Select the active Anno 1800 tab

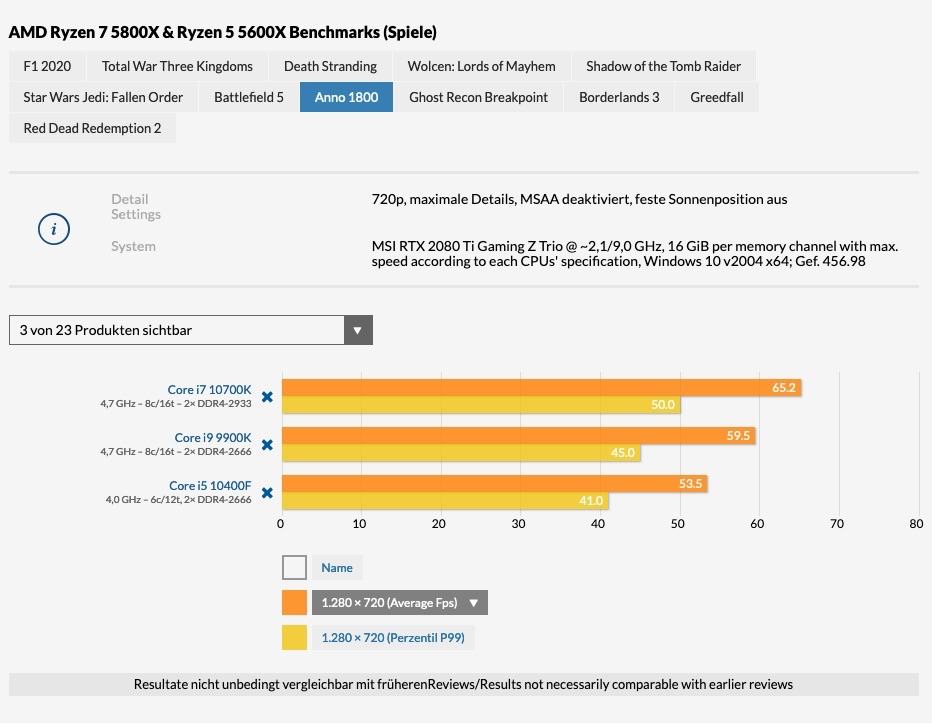(x=346, y=97)
